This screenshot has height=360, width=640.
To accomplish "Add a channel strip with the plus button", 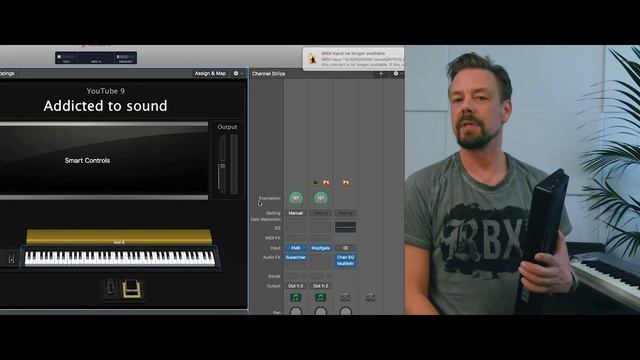I will pos(381,73).
